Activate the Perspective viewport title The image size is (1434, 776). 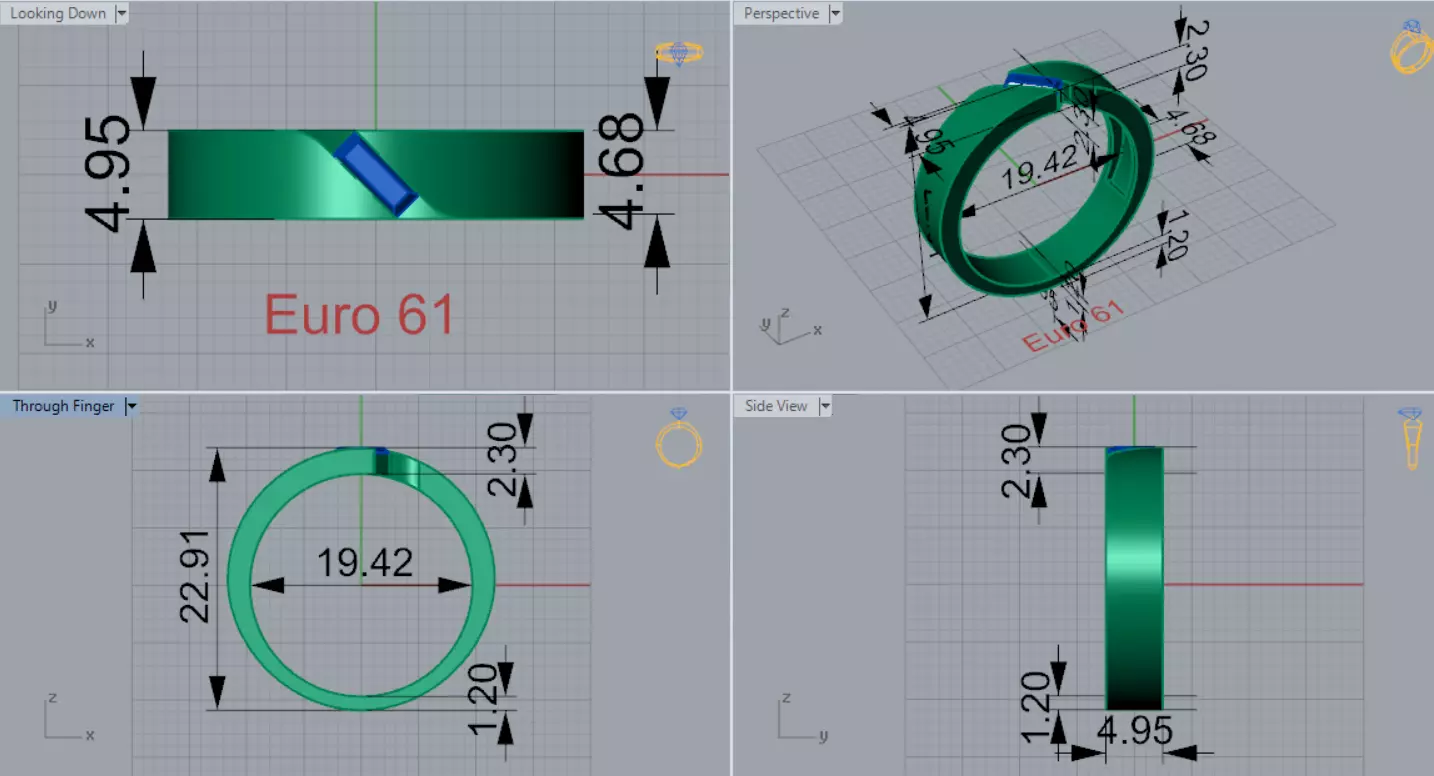pos(781,13)
